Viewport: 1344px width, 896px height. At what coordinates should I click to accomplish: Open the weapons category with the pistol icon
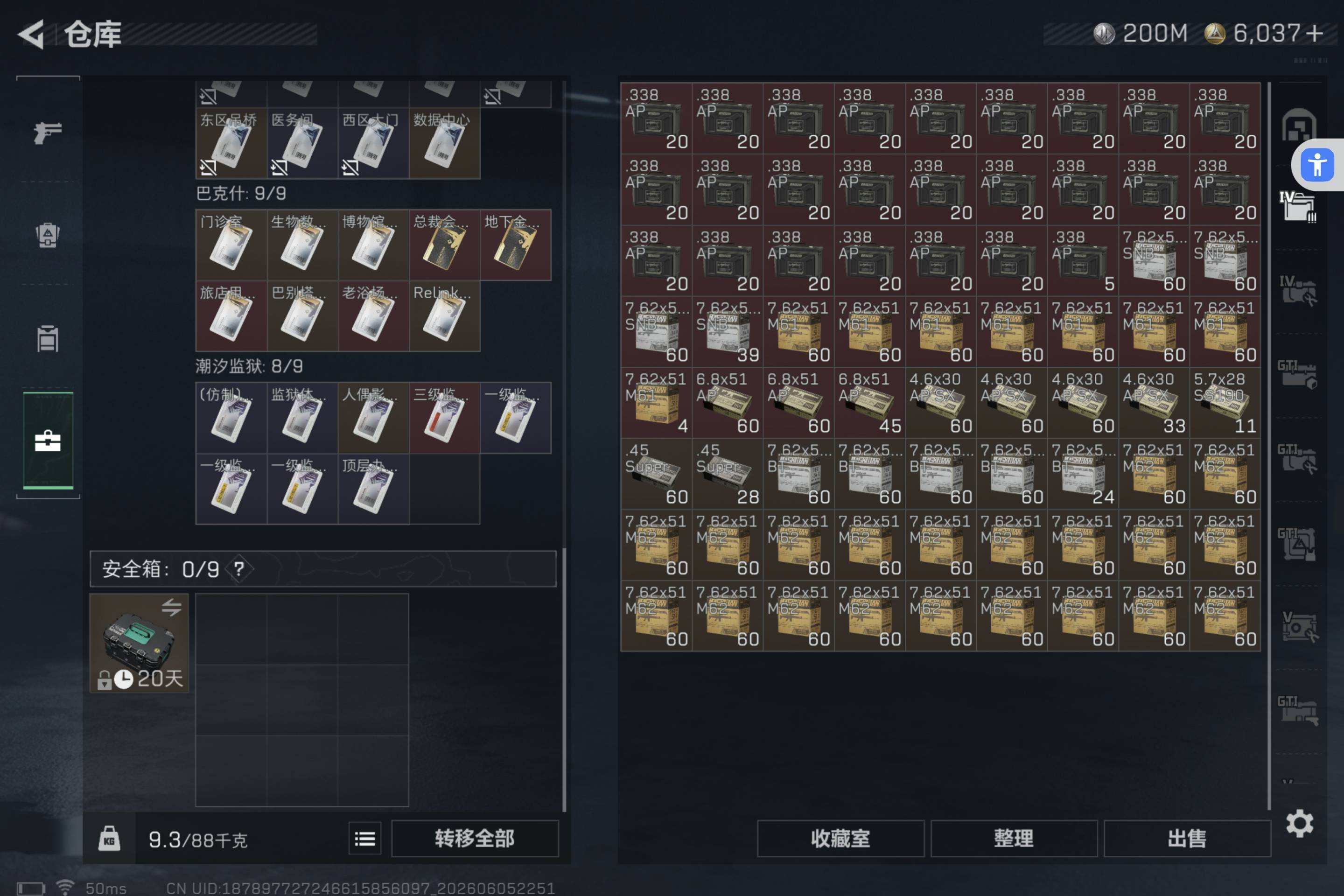[48, 133]
